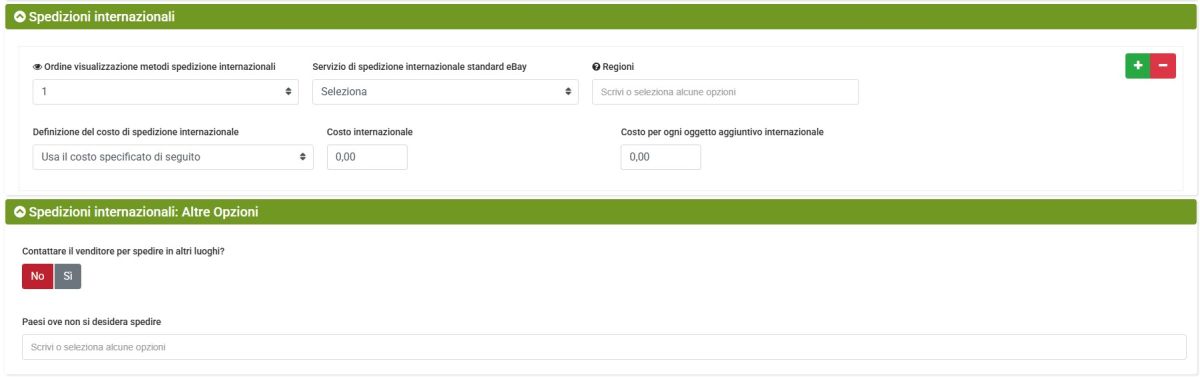Screen dimensions: 1200x377
Task: Click the question mark icon beside Regioni
Action: click(596, 67)
